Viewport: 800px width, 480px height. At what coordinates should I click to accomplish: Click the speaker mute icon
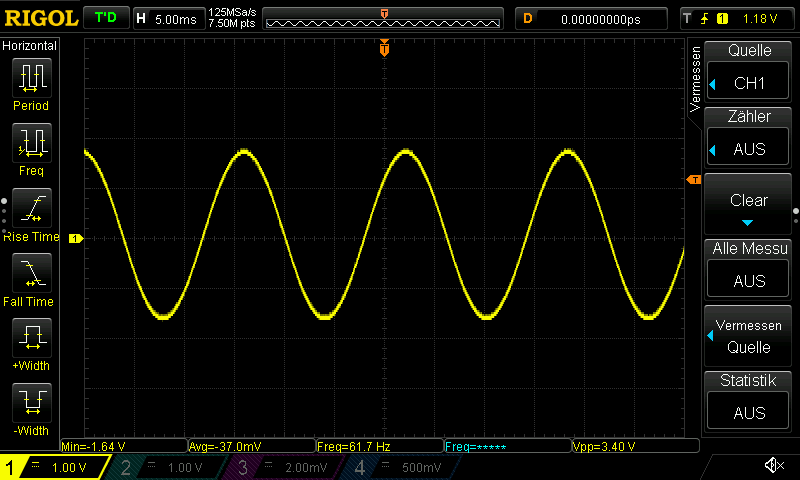(x=773, y=466)
